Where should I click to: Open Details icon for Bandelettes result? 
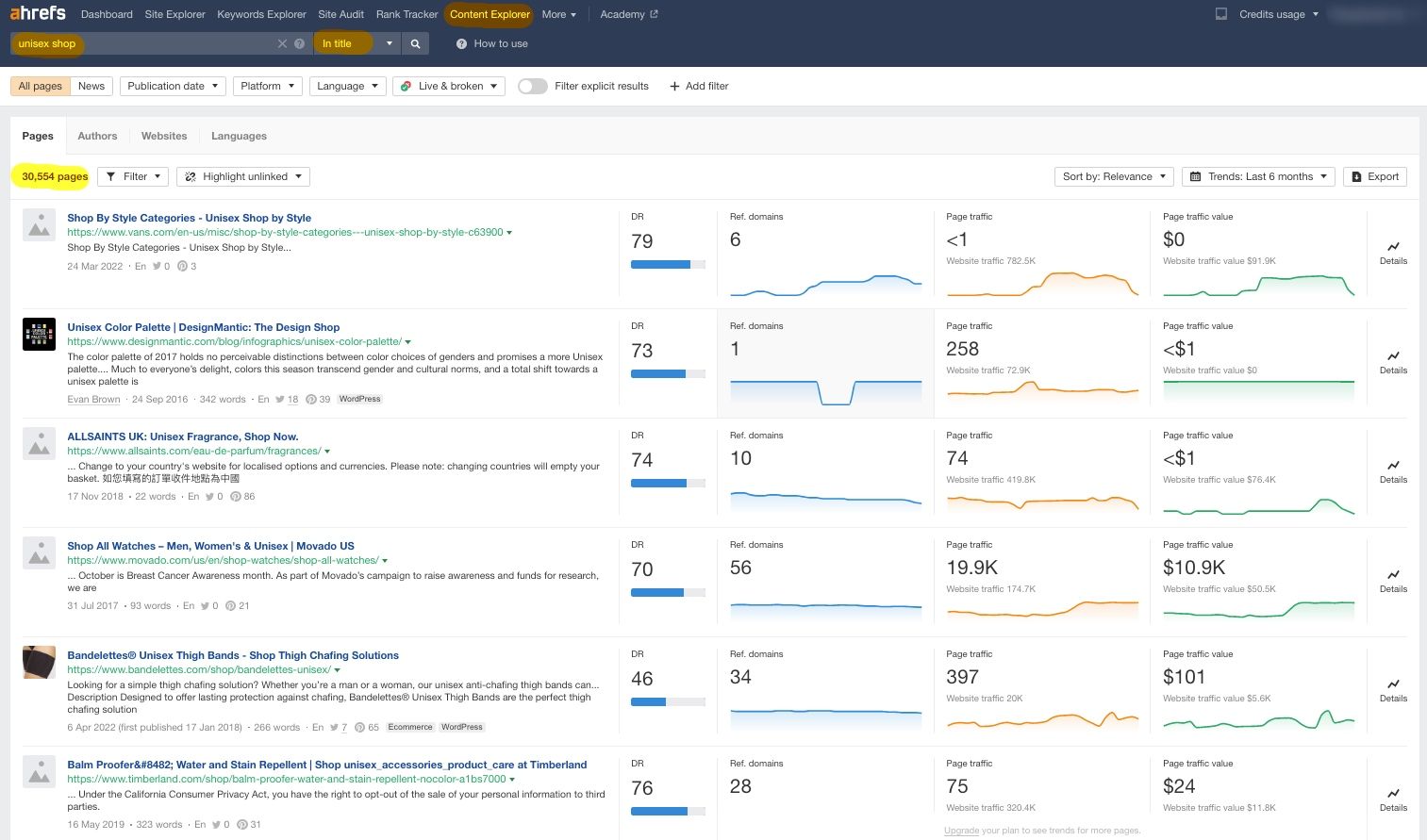[1393, 684]
